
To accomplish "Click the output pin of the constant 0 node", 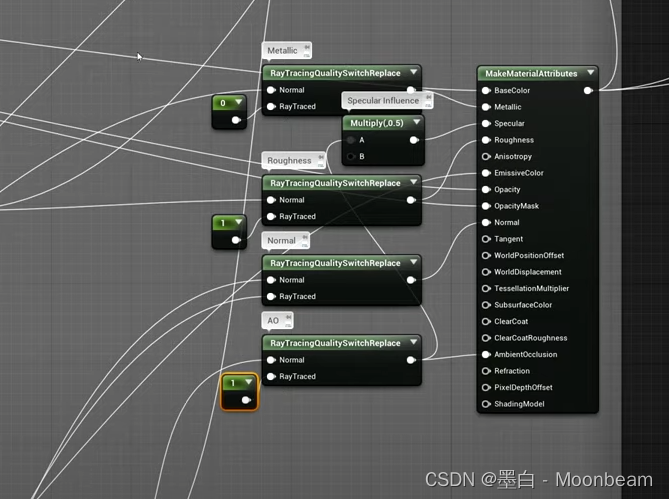I will 236,120.
